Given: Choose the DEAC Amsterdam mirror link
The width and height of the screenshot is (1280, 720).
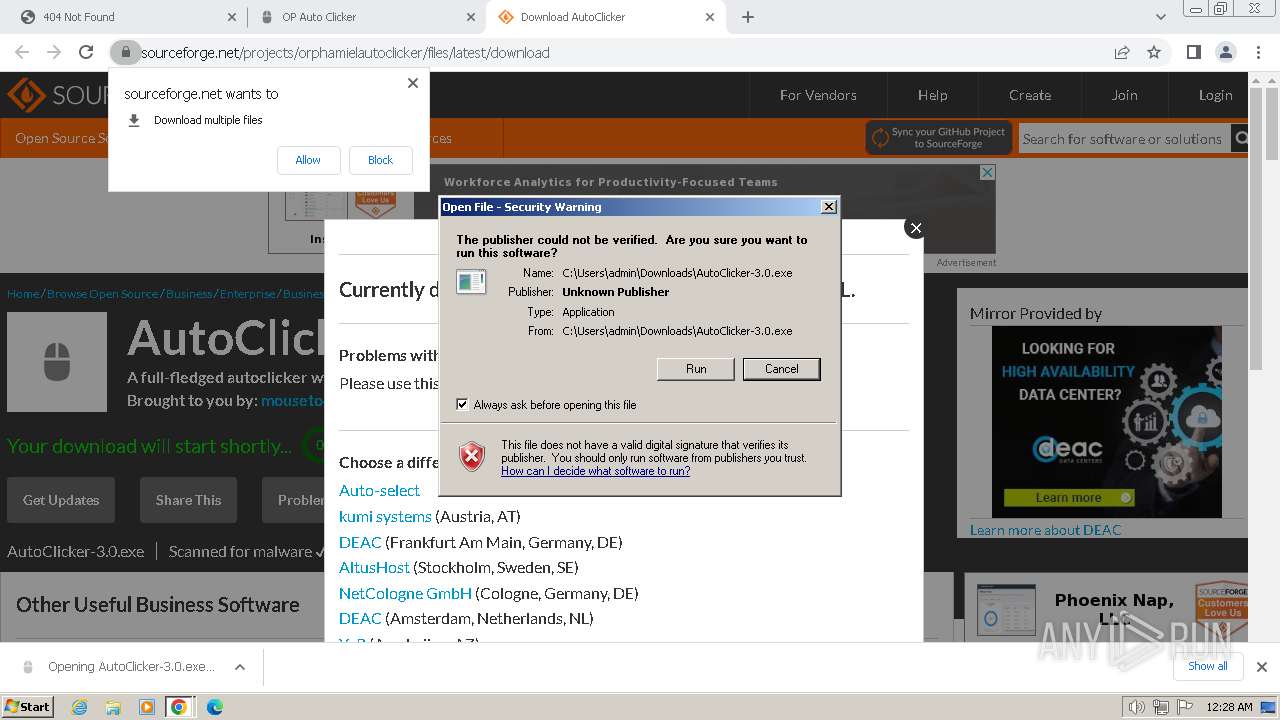Looking at the screenshot, I should (360, 618).
